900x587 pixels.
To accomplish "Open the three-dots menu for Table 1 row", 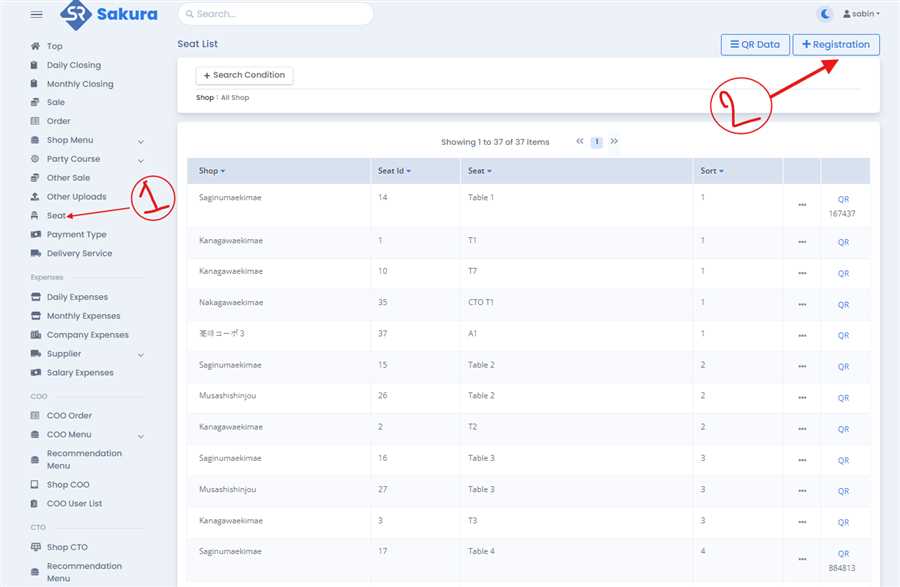I will [802, 205].
